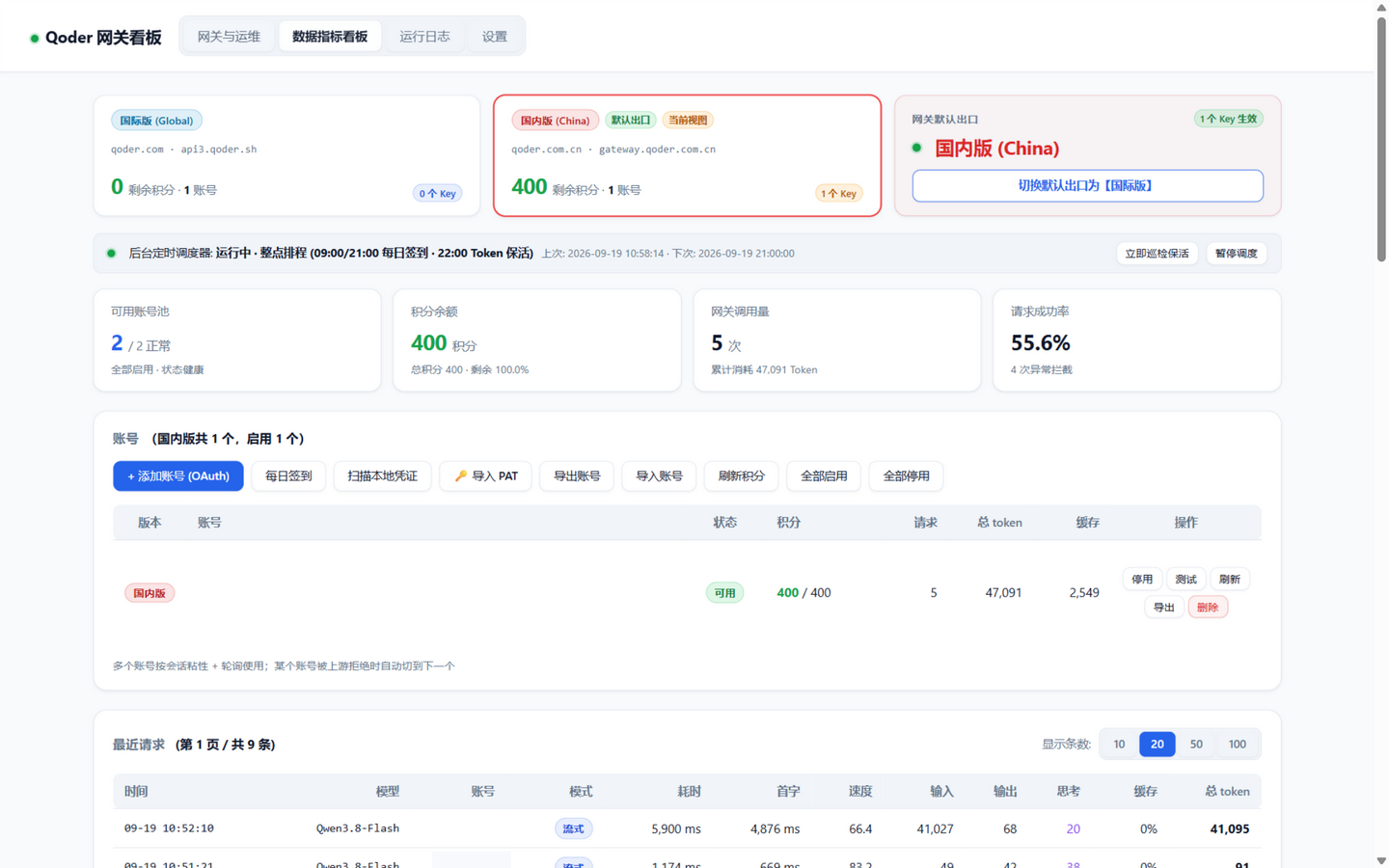Click the 积分余额 stat card

[537, 340]
